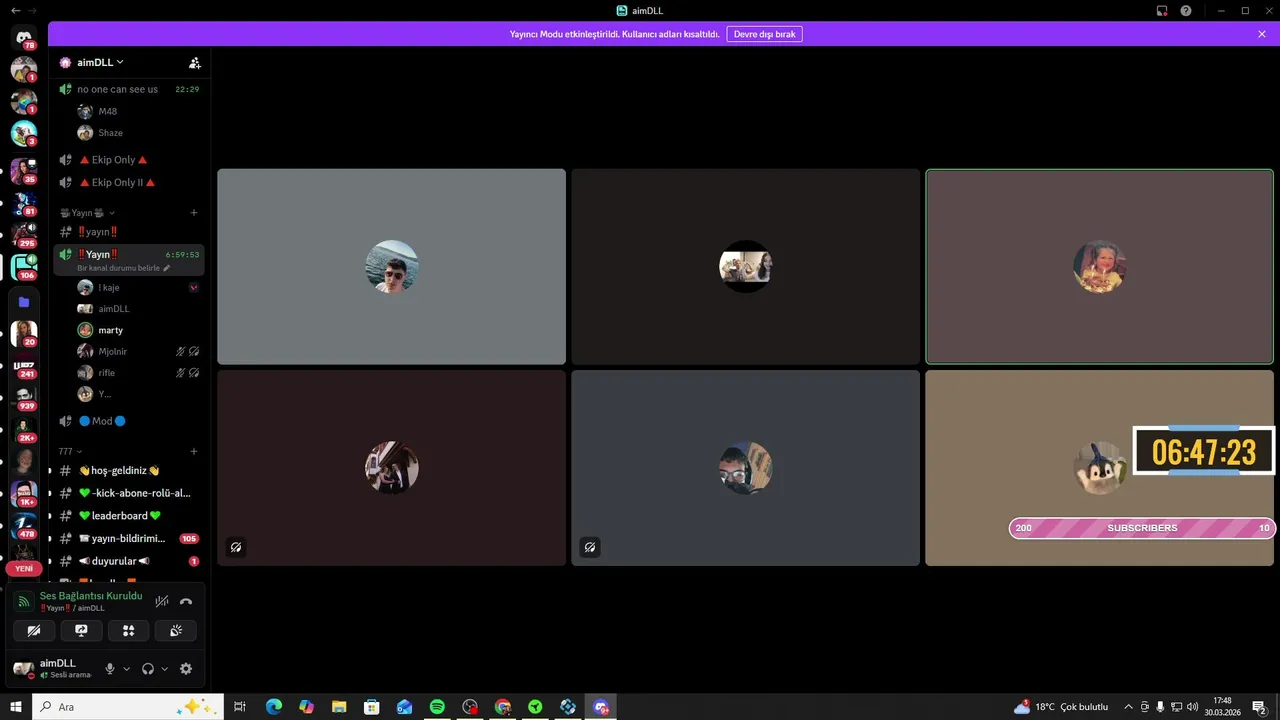The height and width of the screenshot is (720, 1280).
Task: Select the server with badge 81
Action: (24, 203)
